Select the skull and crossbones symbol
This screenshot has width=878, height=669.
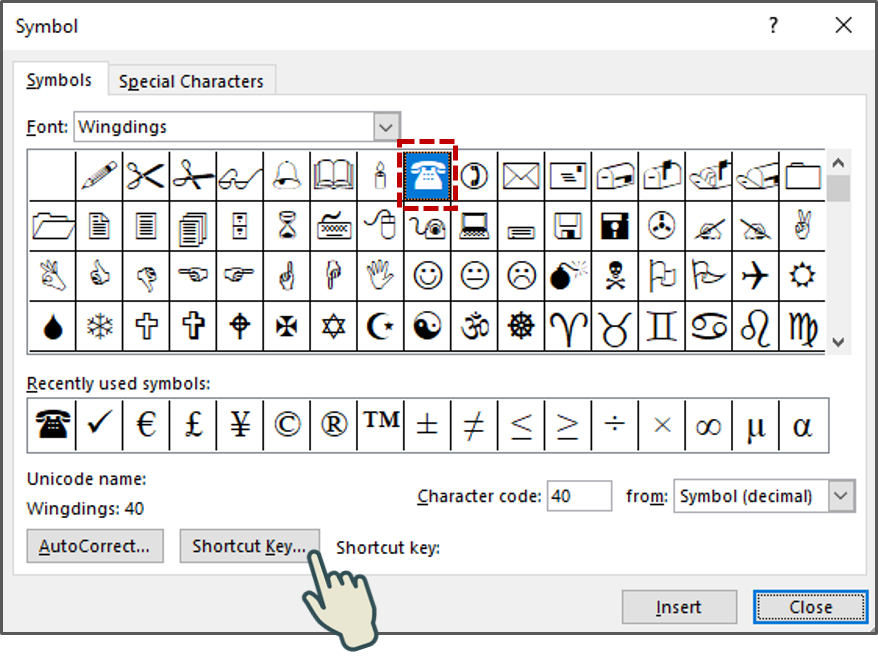point(615,276)
